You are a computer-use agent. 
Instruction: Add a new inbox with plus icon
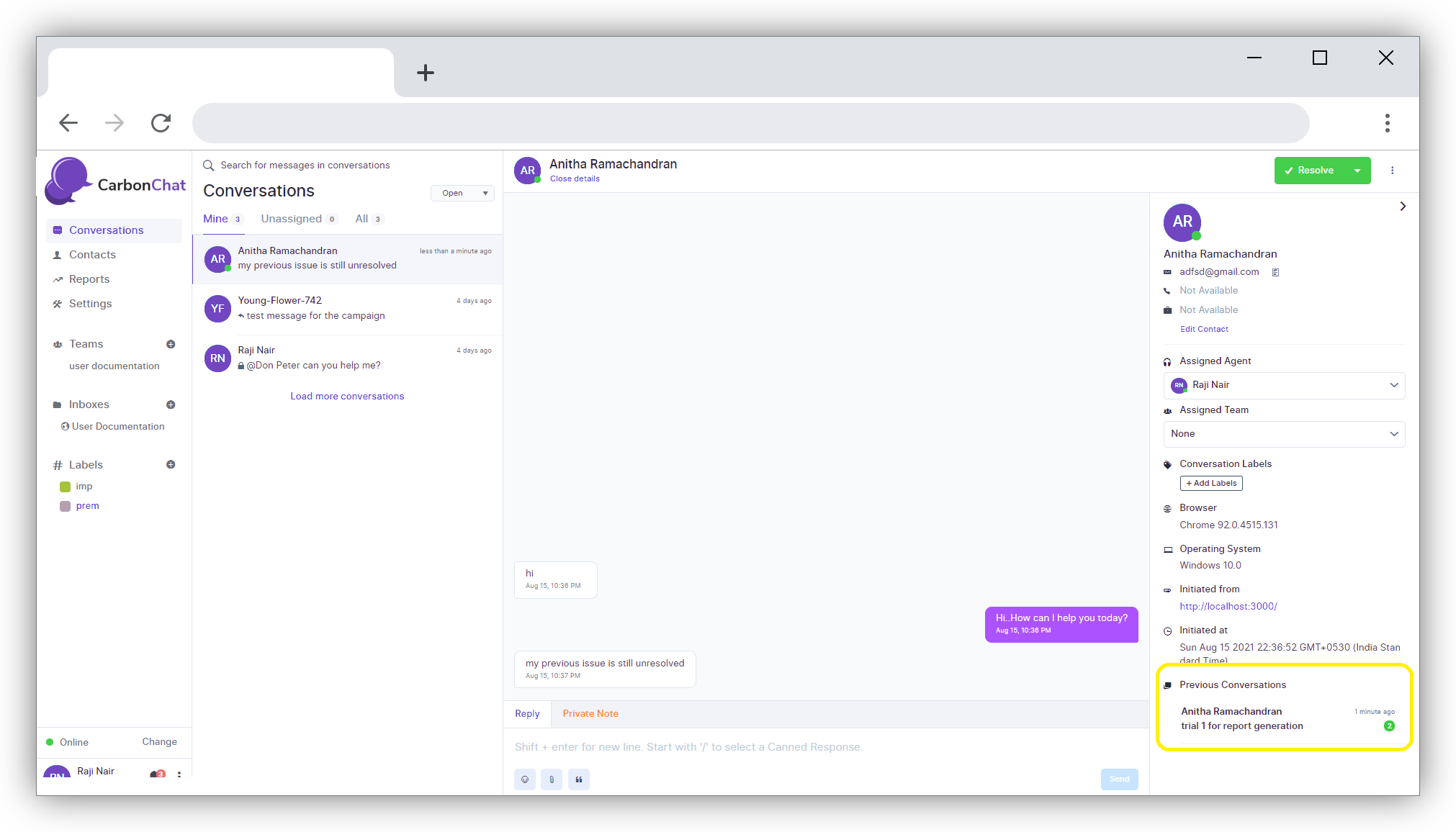pos(171,404)
